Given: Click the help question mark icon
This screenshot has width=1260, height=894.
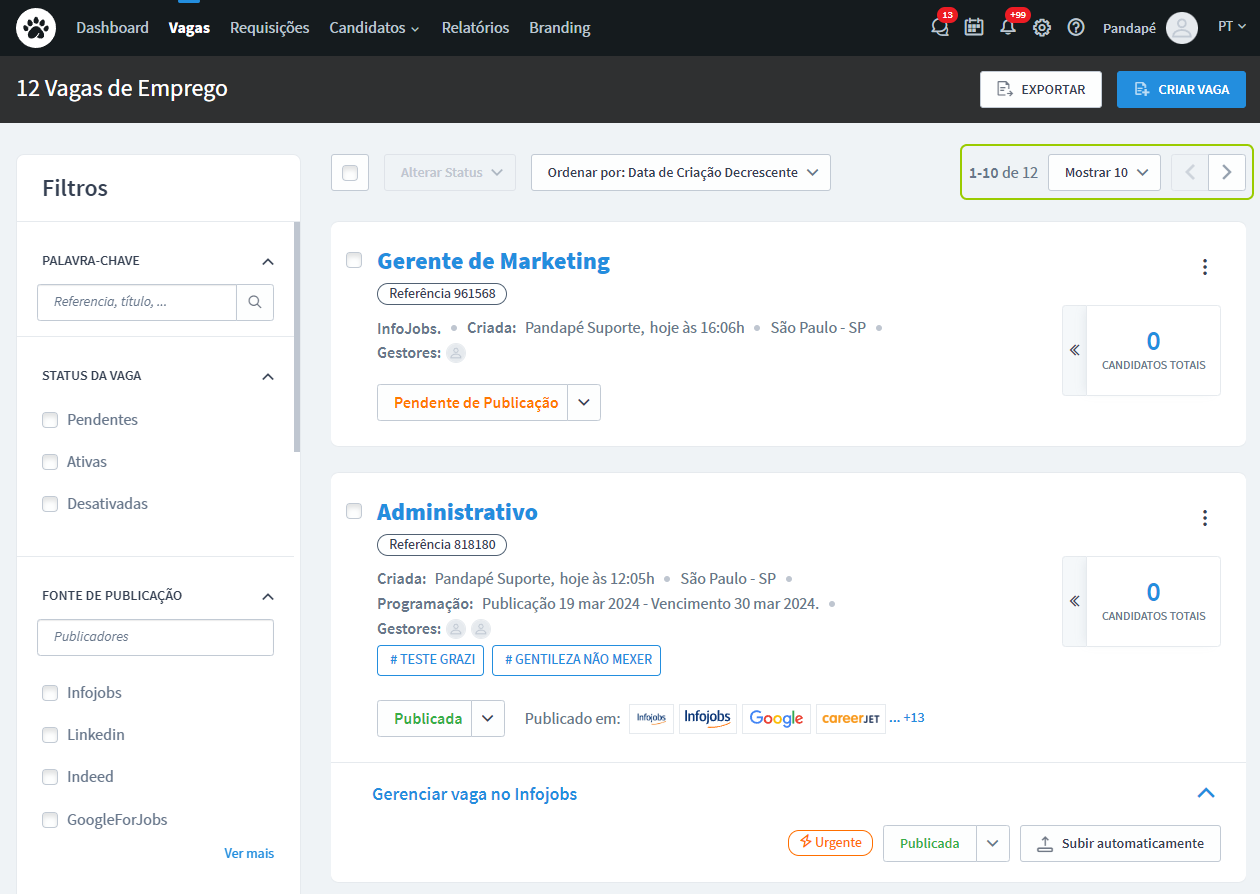Looking at the screenshot, I should [1076, 28].
